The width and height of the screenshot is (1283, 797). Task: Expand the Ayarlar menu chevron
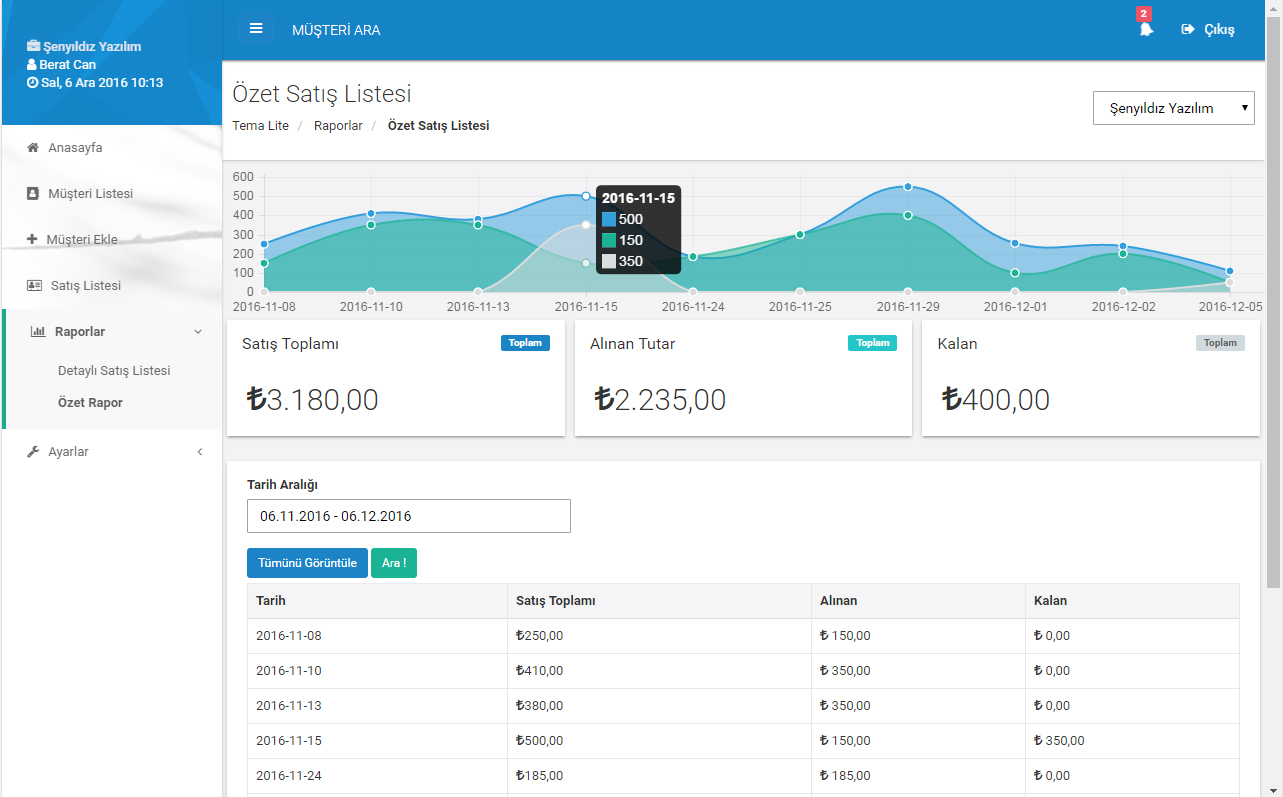click(199, 452)
